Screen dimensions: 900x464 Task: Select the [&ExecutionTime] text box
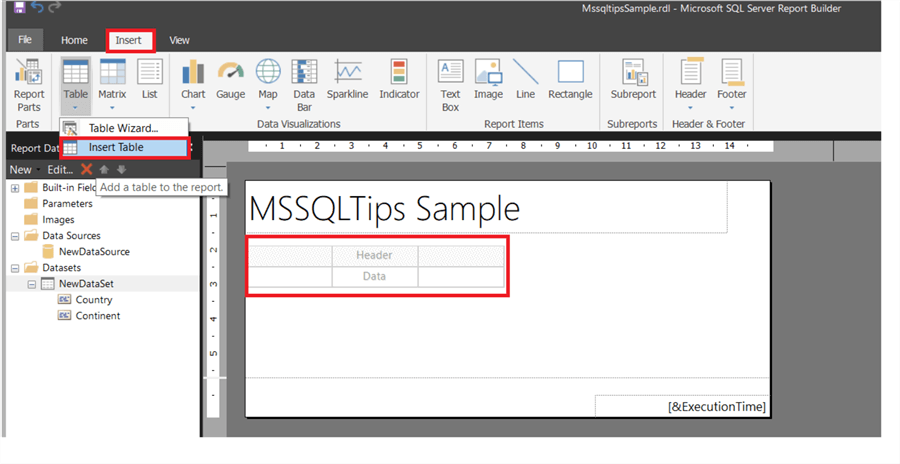pyautogui.click(x=682, y=406)
